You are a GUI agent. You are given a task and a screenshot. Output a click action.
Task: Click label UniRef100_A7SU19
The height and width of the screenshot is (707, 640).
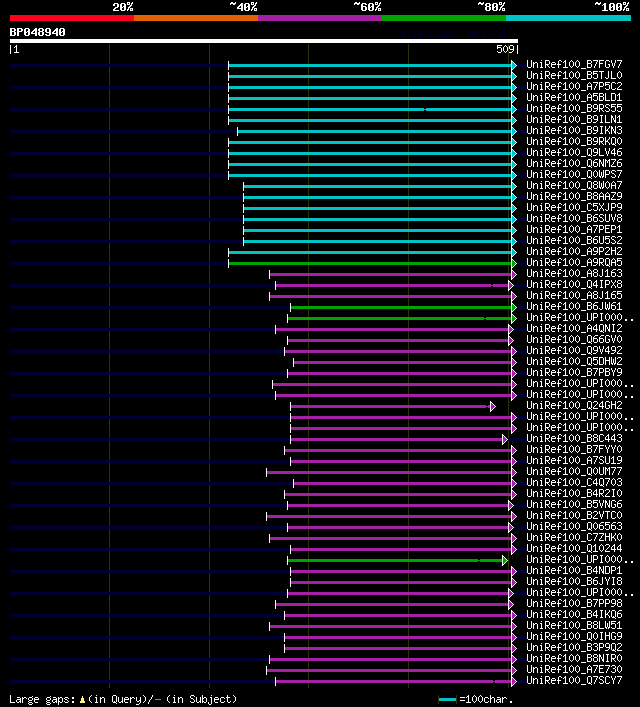click(x=574, y=460)
